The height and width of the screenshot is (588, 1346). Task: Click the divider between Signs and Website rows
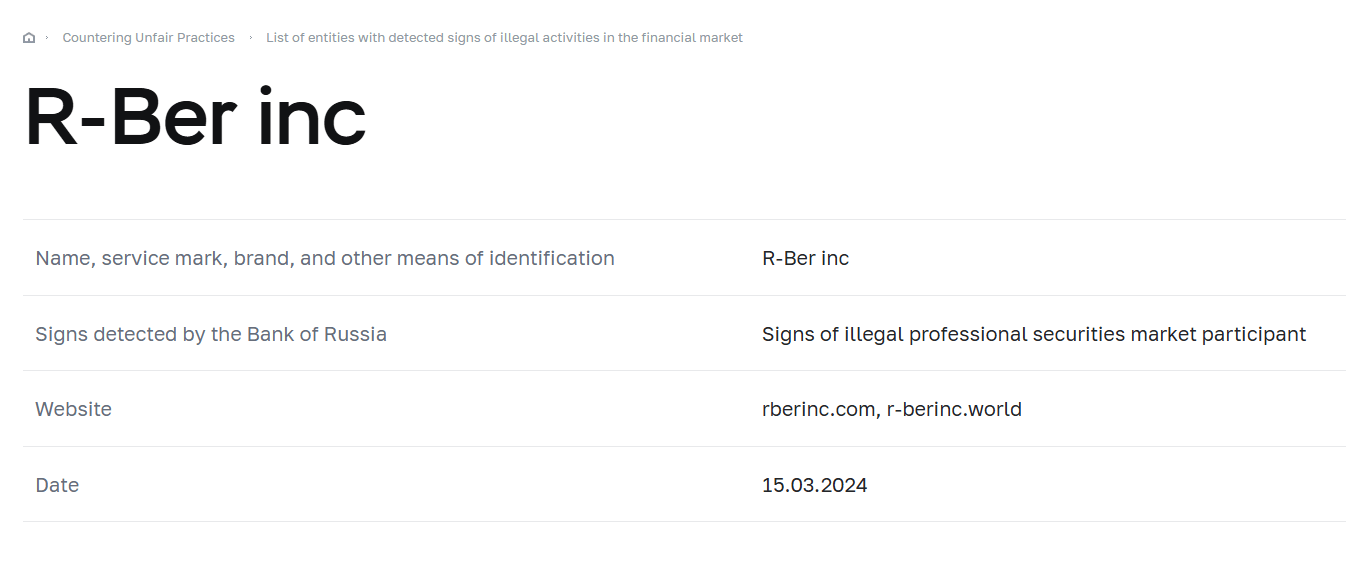(x=684, y=370)
